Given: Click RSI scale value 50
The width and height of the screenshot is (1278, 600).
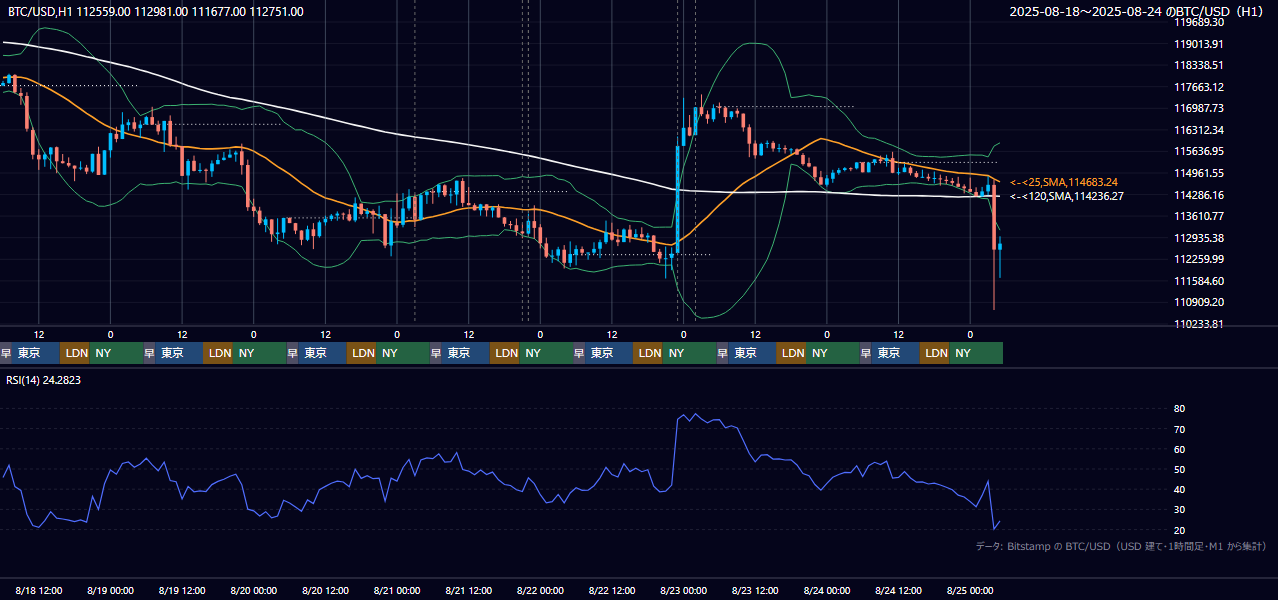Looking at the screenshot, I should (1179, 469).
